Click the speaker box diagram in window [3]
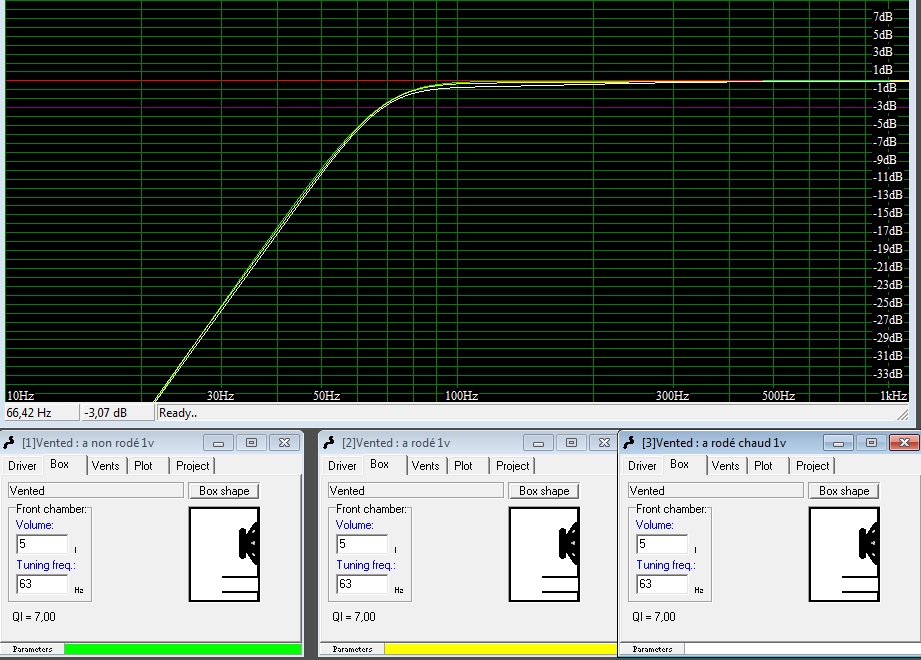921x660 pixels. [x=844, y=554]
